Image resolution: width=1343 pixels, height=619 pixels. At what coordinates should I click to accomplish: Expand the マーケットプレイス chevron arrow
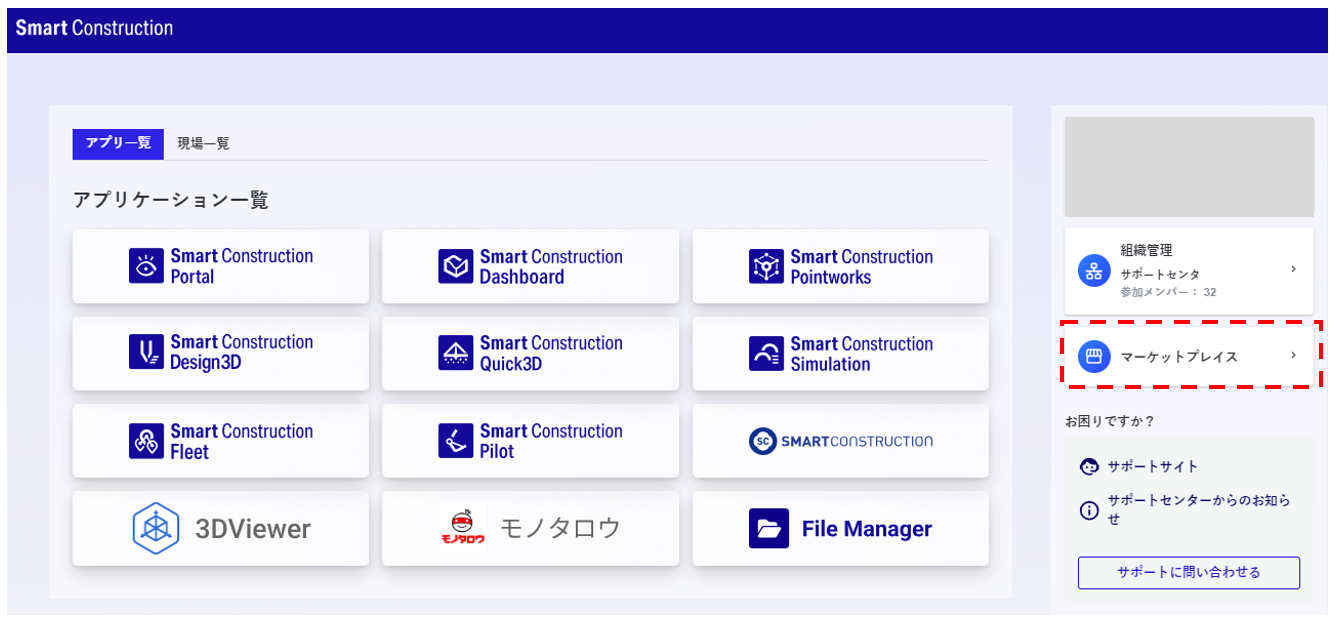(x=1293, y=355)
